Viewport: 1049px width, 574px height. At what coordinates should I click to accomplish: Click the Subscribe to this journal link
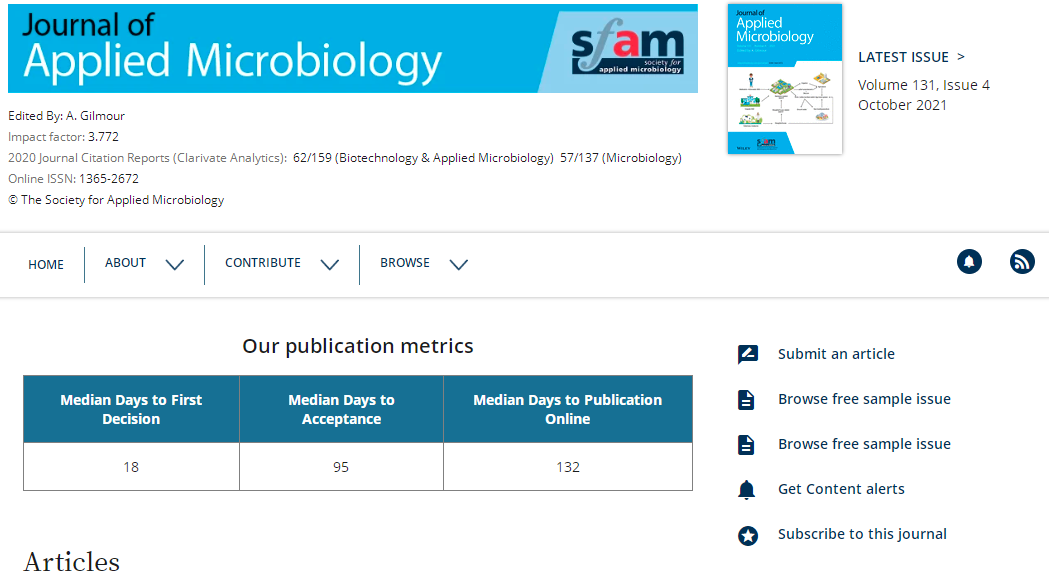click(862, 534)
